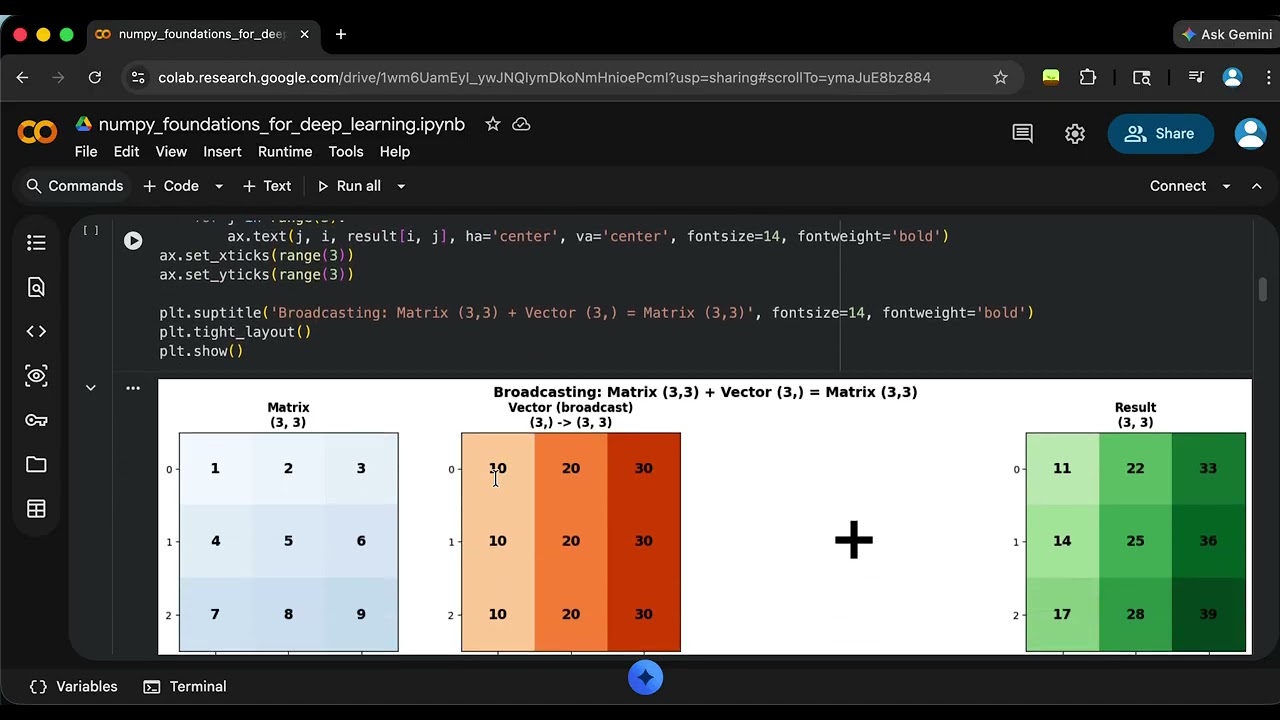Screen dimensions: 1280x720
Task: Click the green-yellow extension icon
Action: coord(1051,77)
